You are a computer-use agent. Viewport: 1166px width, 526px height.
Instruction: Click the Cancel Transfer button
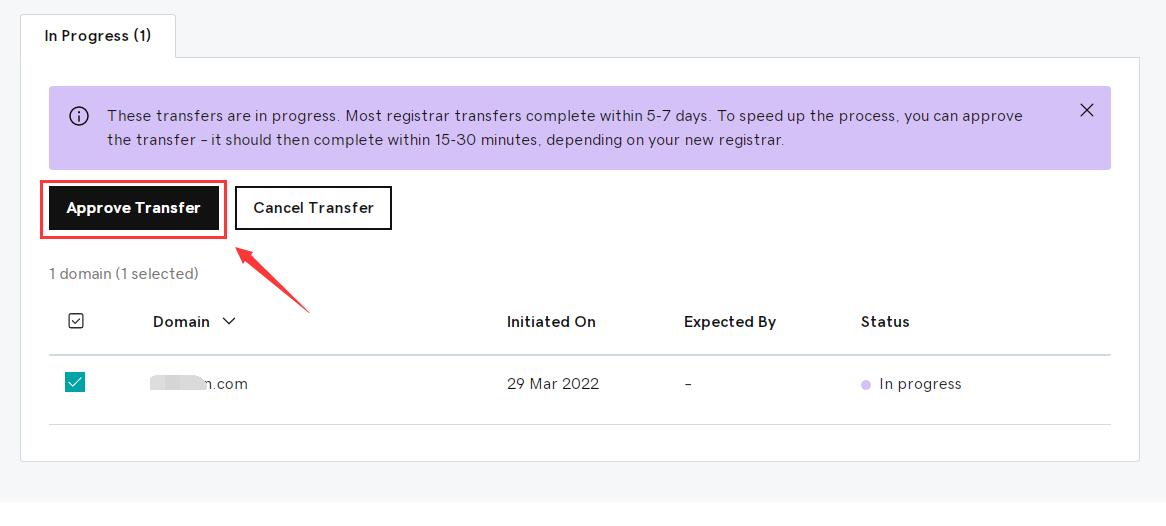tap(313, 208)
